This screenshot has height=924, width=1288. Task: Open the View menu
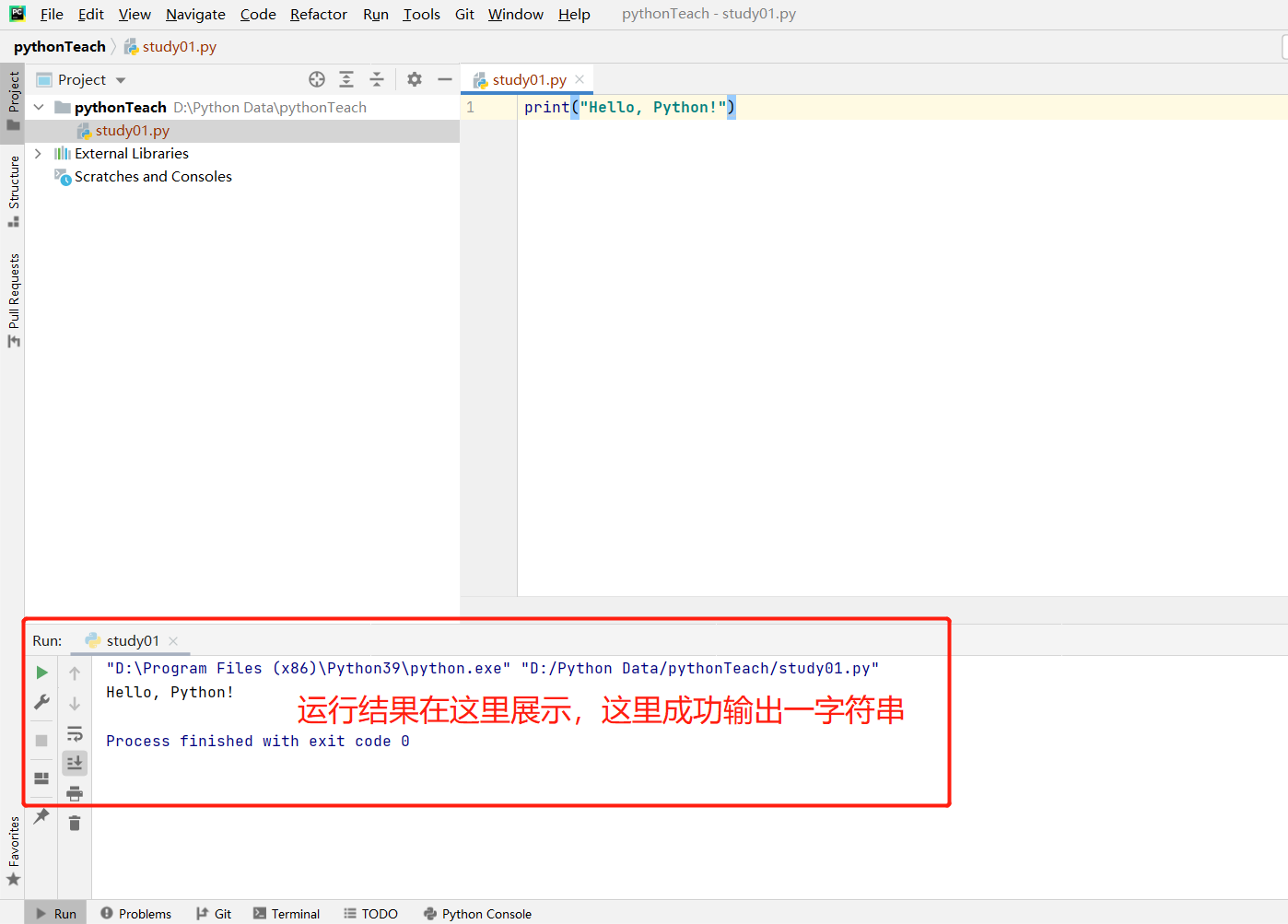click(135, 14)
